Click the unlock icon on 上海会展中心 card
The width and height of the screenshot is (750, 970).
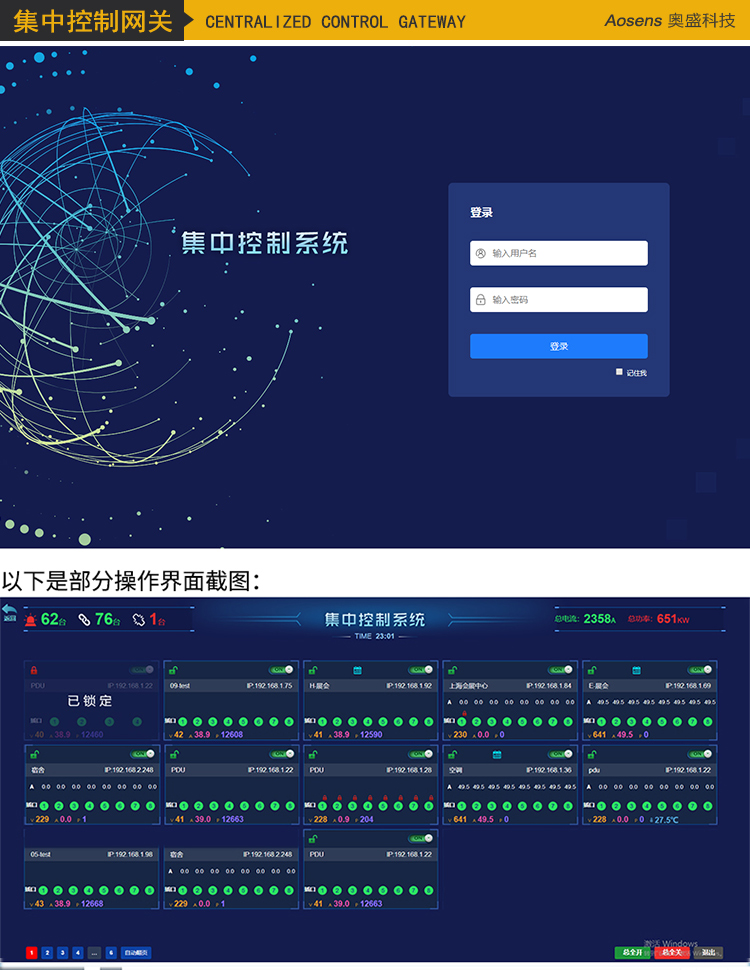pos(454,670)
